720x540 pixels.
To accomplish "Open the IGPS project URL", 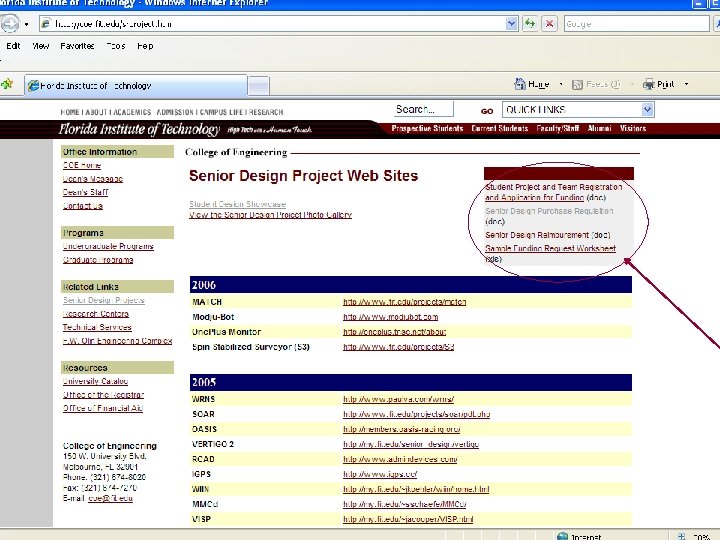I will pos(380,474).
